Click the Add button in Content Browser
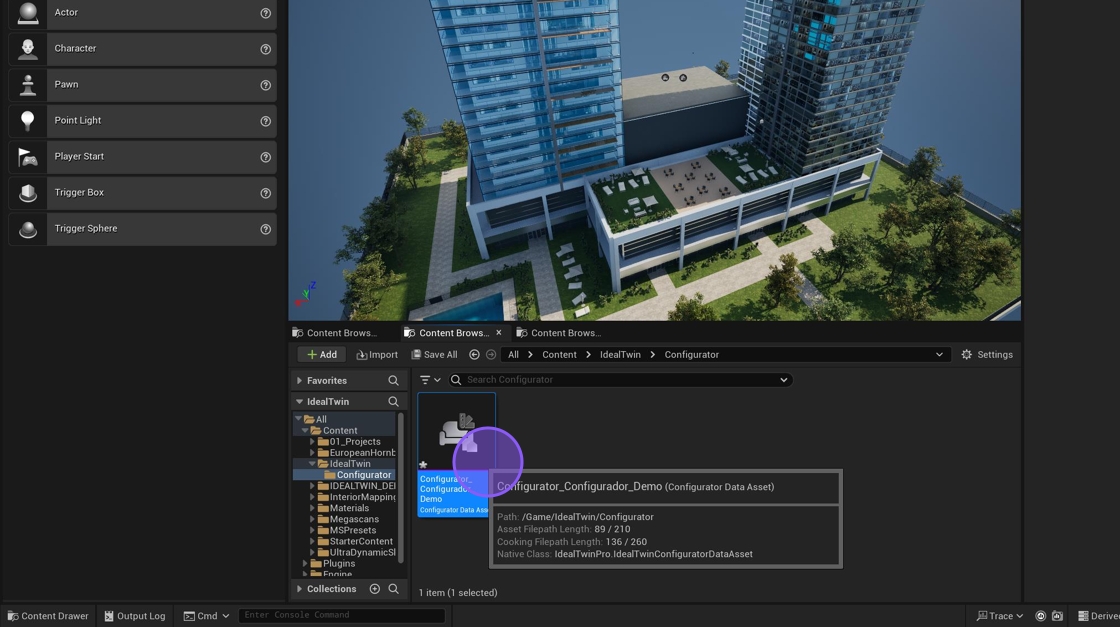This screenshot has height=627, width=1120. coord(321,355)
